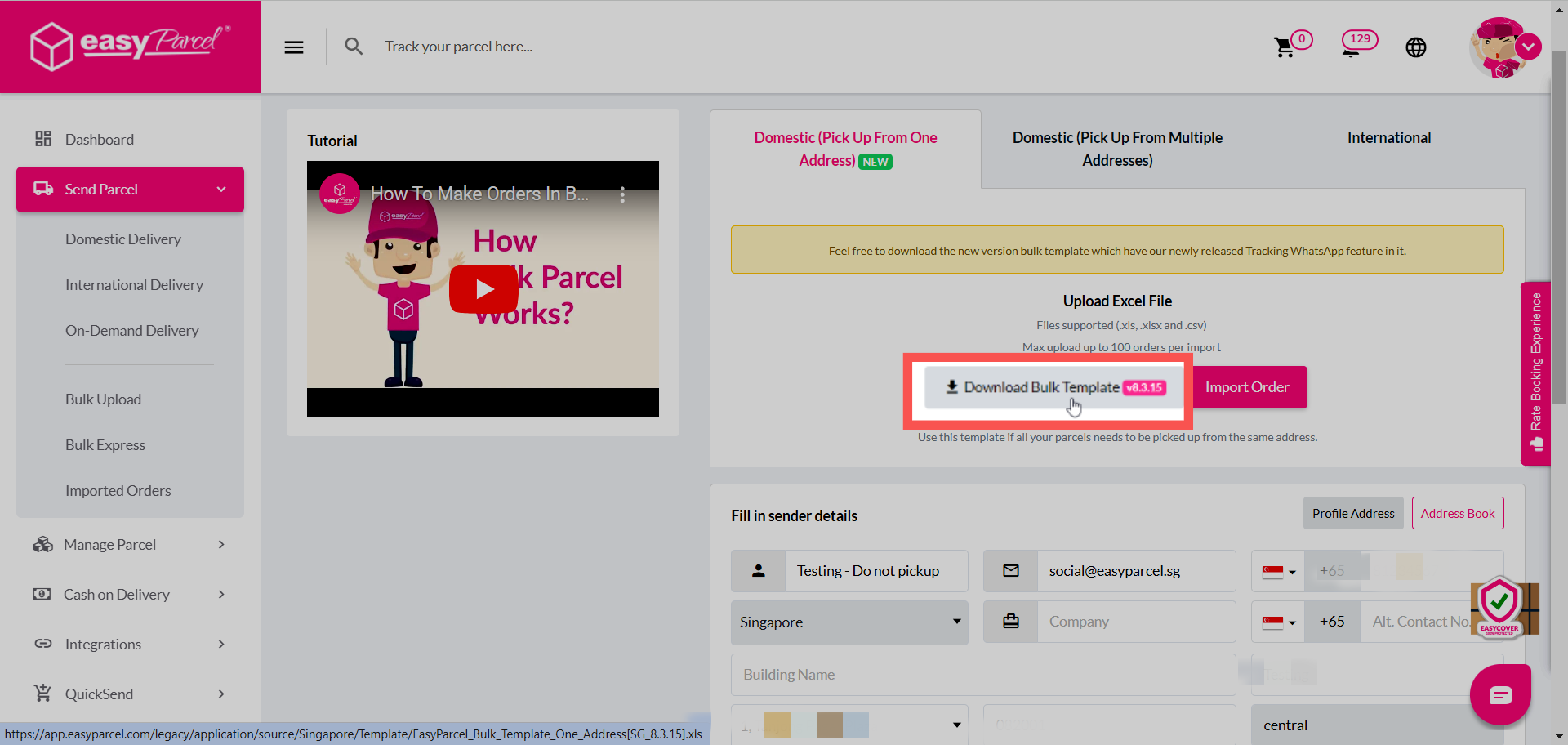The height and width of the screenshot is (745, 1568).
Task: Click the sender email field
Action: click(1136, 571)
